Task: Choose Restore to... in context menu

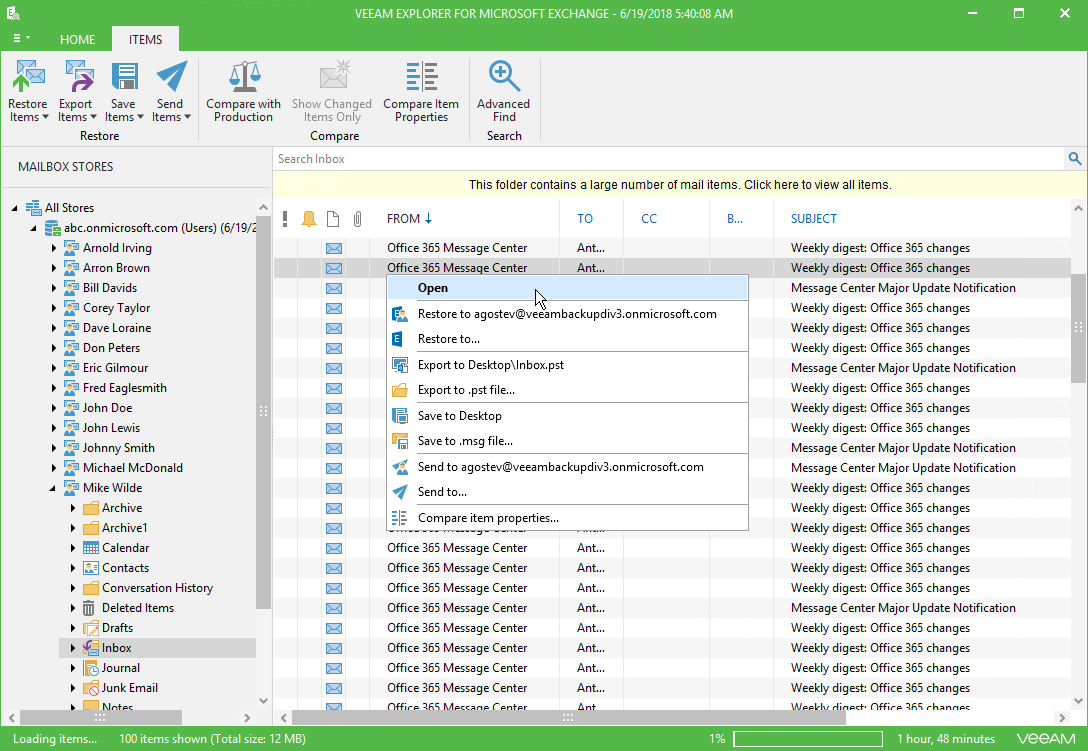Action: (x=568, y=339)
